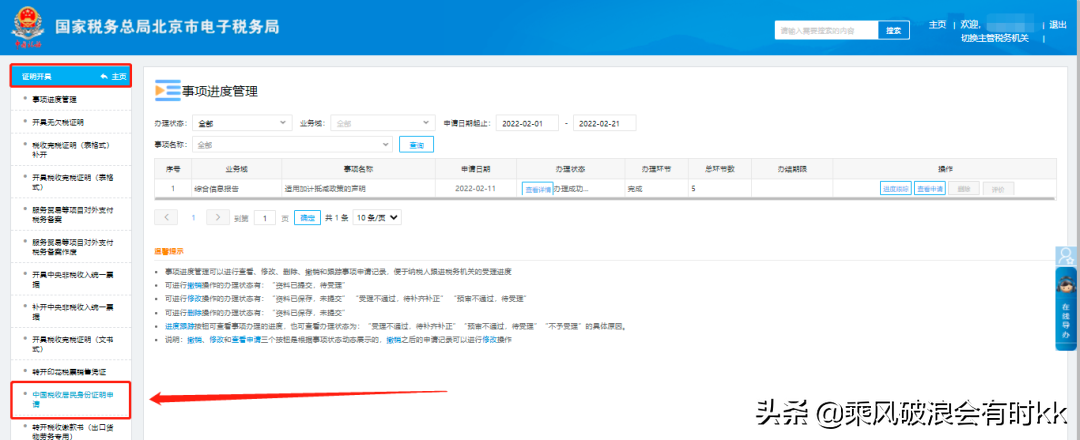
Task: Open 开具税收完税证明（文书式） menu item
Action: coord(72,344)
